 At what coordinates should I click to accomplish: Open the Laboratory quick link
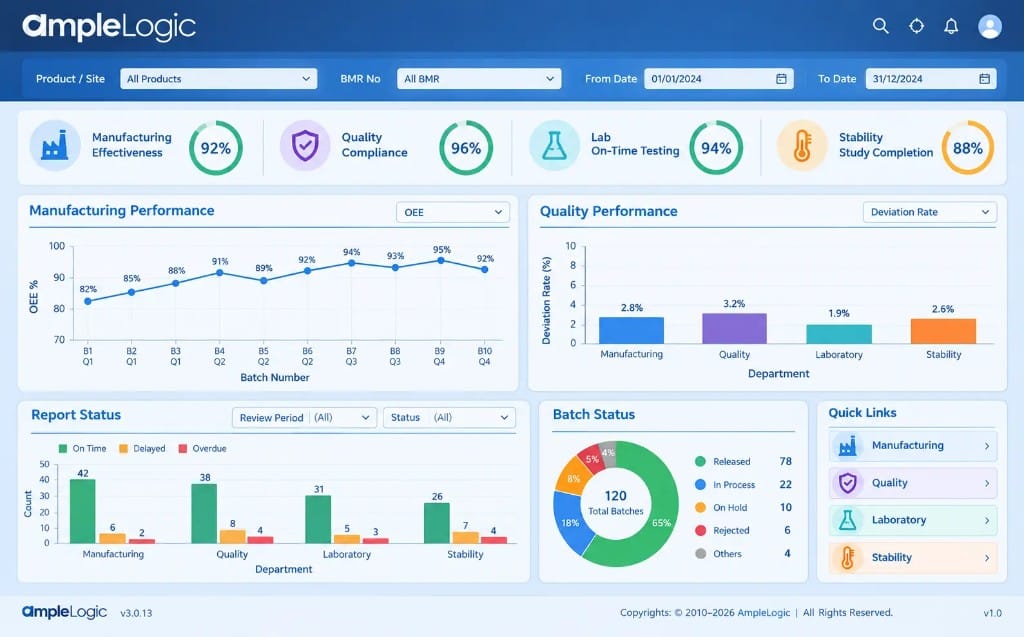(x=913, y=520)
